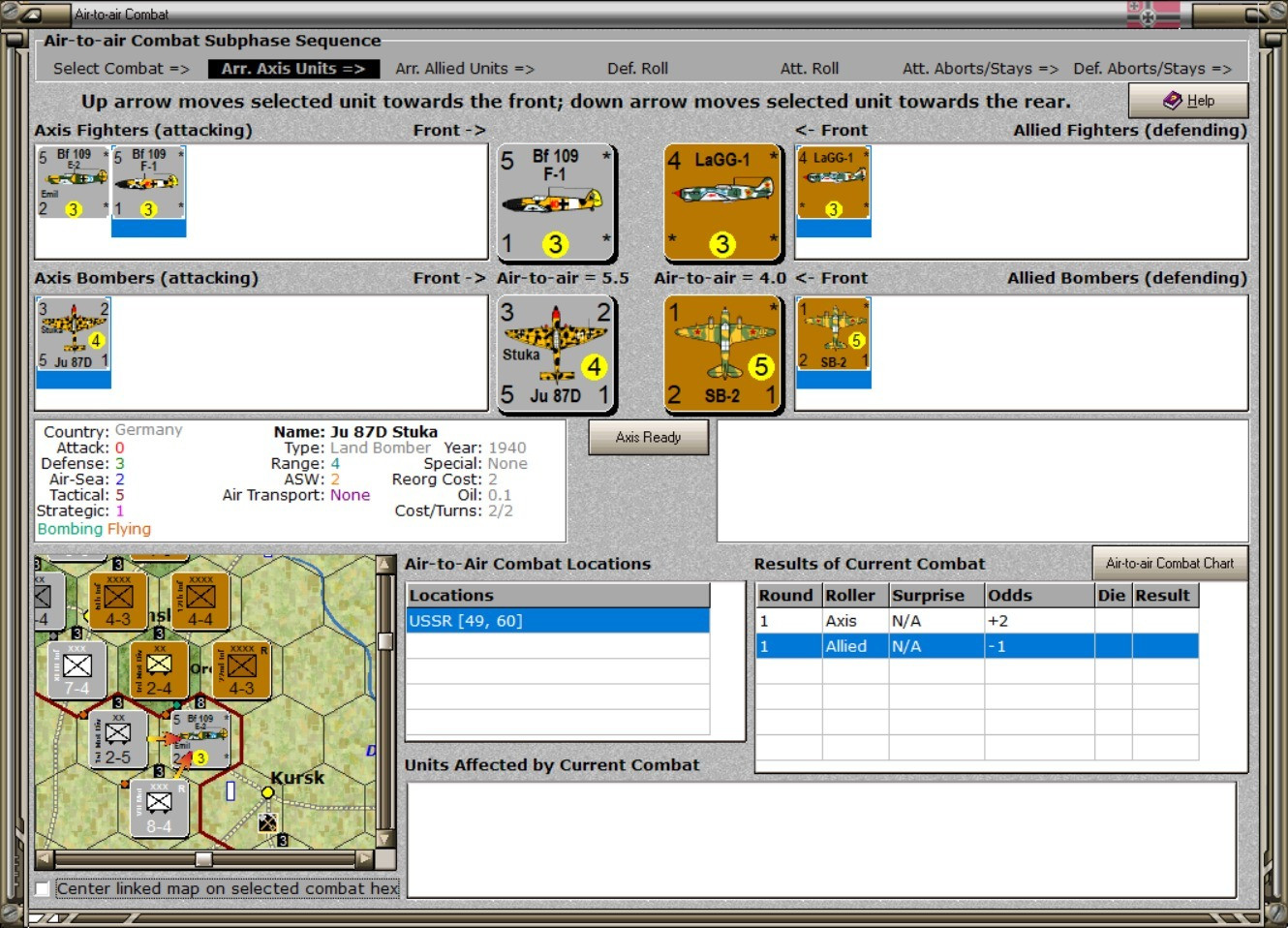The width and height of the screenshot is (1288, 928).
Task: Click the gray 2-5 mechanized counter on map
Action: tap(118, 739)
